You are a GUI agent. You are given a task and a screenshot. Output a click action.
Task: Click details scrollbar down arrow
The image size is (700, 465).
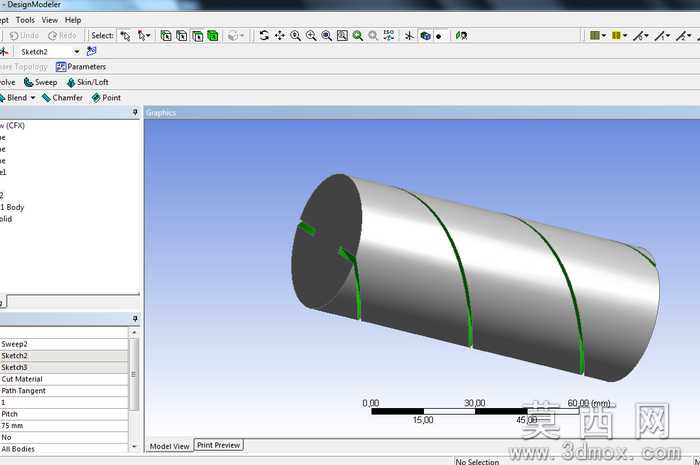(134, 447)
